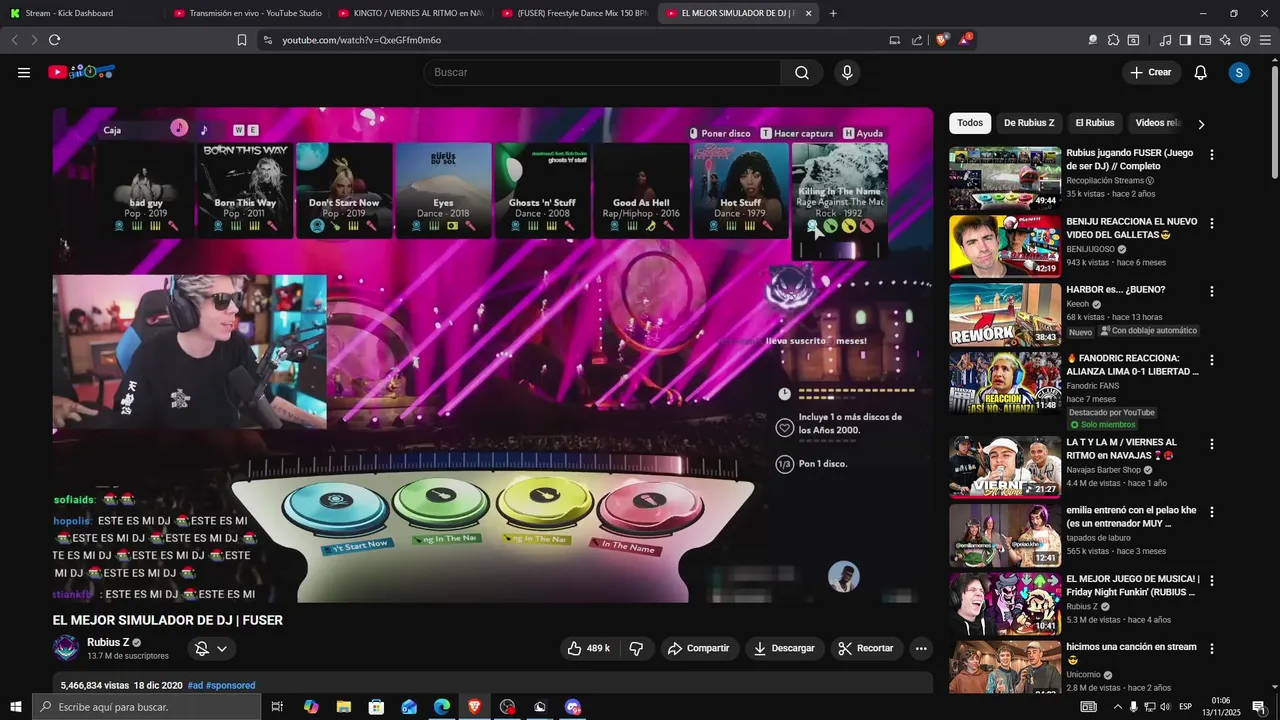Open options for the HARBOR es BUENO video
The height and width of the screenshot is (720, 1280).
pos(1212,291)
